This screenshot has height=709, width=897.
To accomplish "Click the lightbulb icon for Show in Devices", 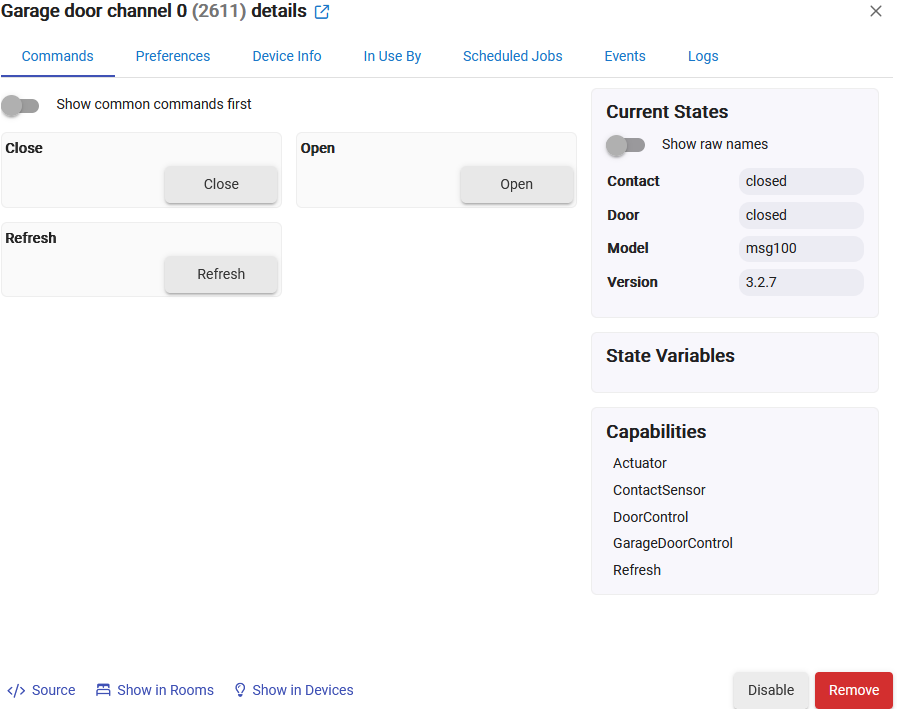I will (x=240, y=690).
